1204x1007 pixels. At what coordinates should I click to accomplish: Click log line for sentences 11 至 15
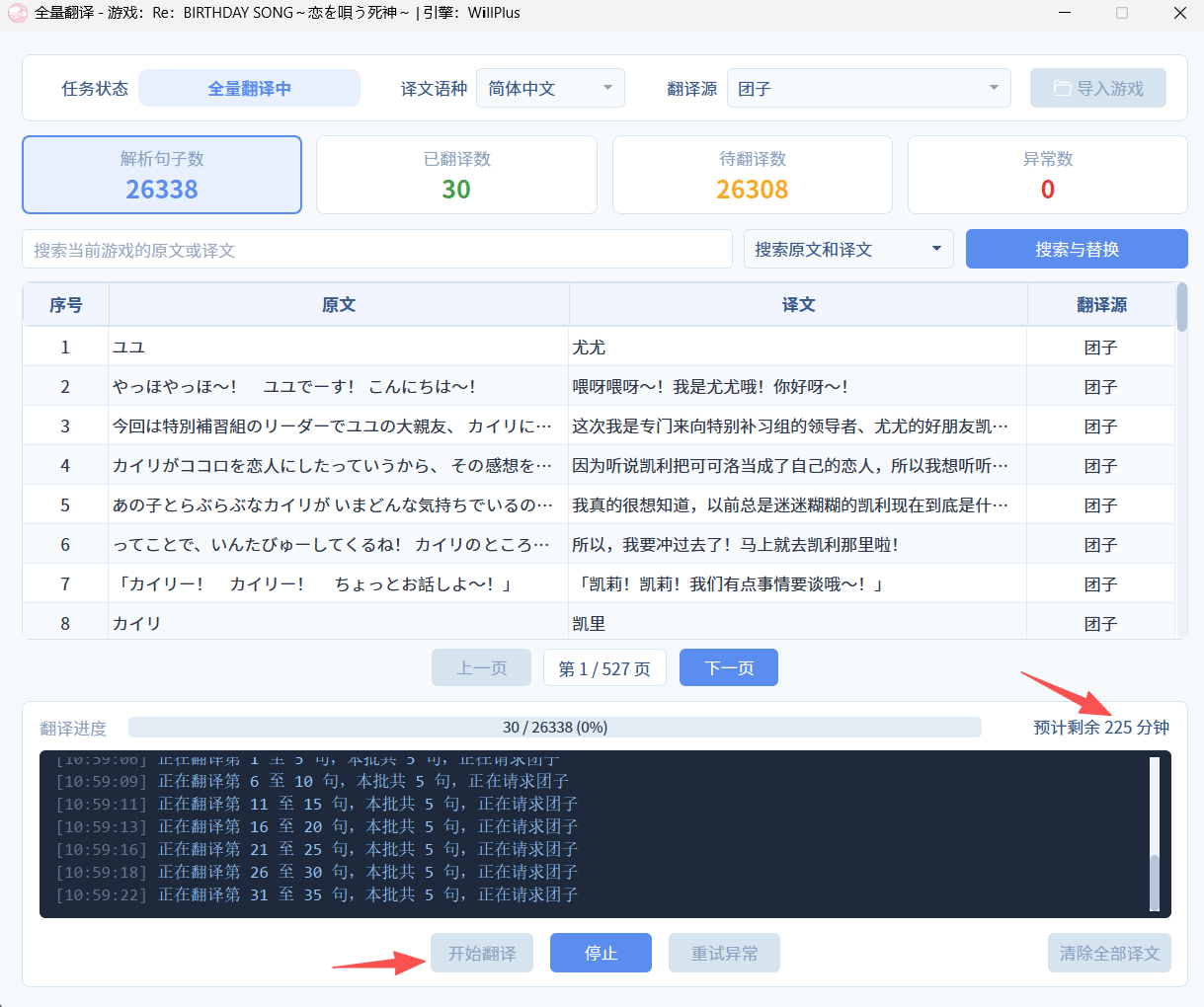(316, 804)
